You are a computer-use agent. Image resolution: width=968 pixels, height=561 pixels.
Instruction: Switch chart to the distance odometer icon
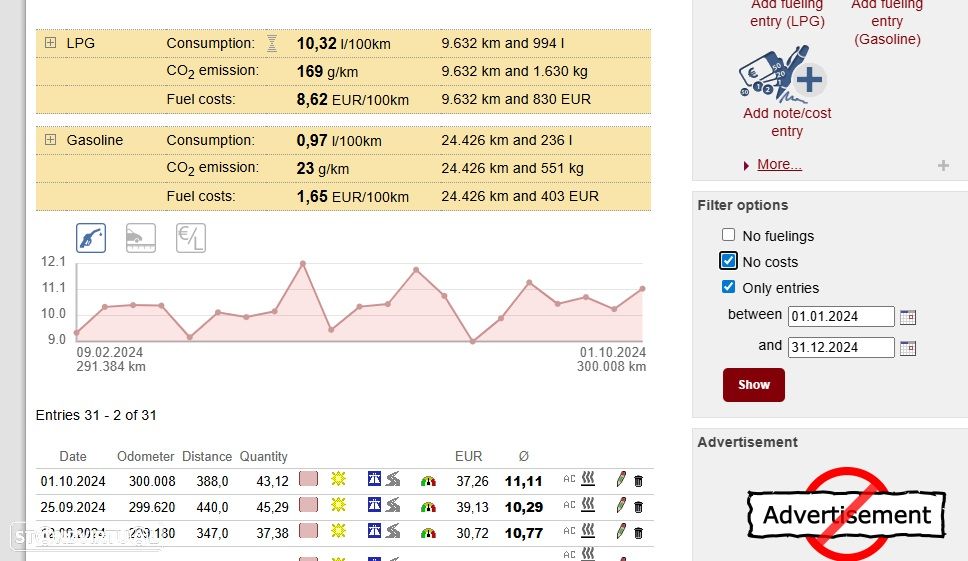(x=141, y=238)
